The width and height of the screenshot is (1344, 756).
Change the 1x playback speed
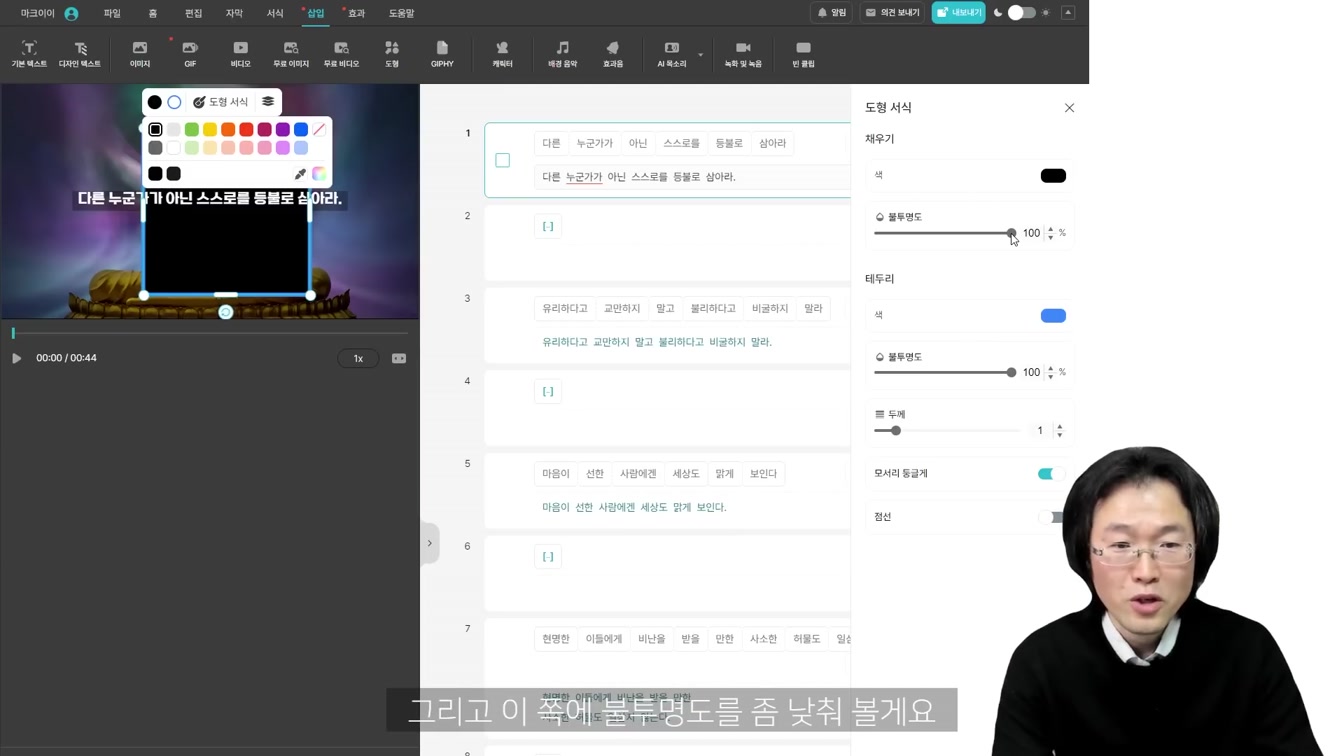pos(358,358)
